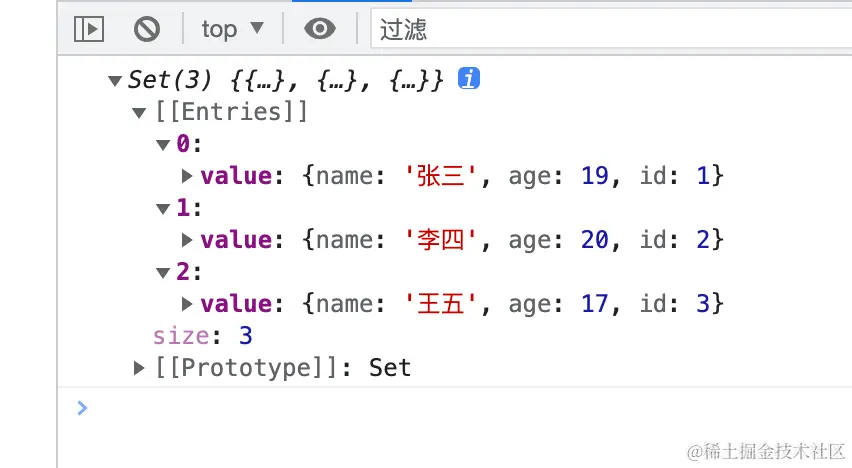
Task: Collapse entry 2 of the Set
Action: tap(163, 272)
